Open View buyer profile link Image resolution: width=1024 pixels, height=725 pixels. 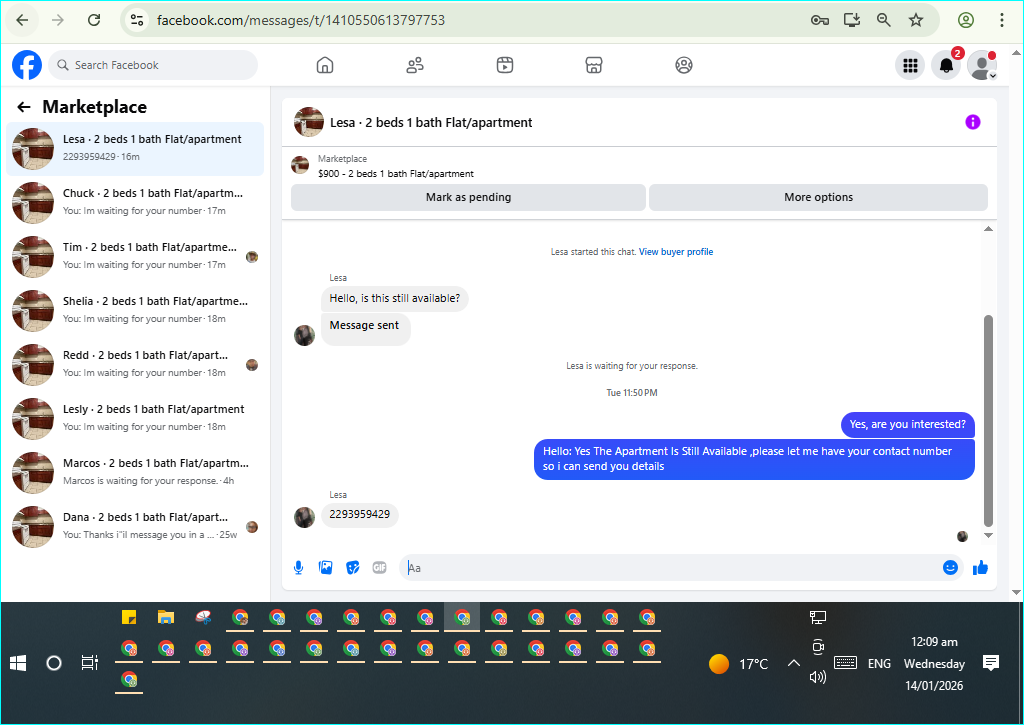pos(676,252)
